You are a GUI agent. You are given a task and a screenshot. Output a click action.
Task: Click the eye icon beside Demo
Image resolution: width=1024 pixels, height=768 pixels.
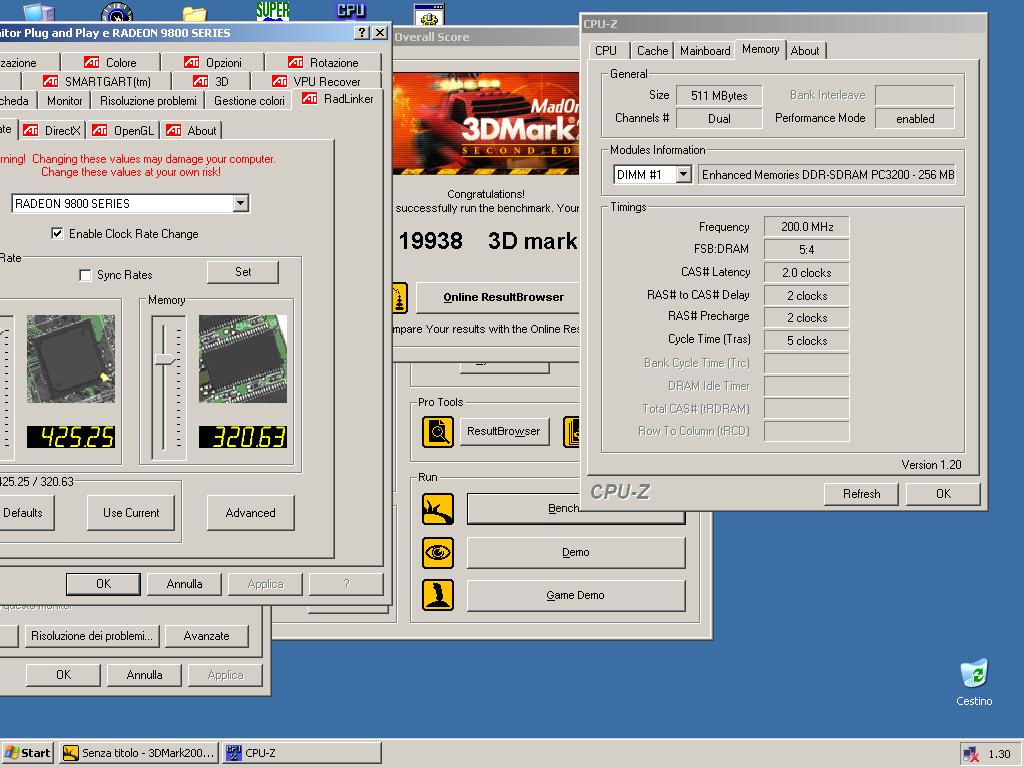coord(438,552)
